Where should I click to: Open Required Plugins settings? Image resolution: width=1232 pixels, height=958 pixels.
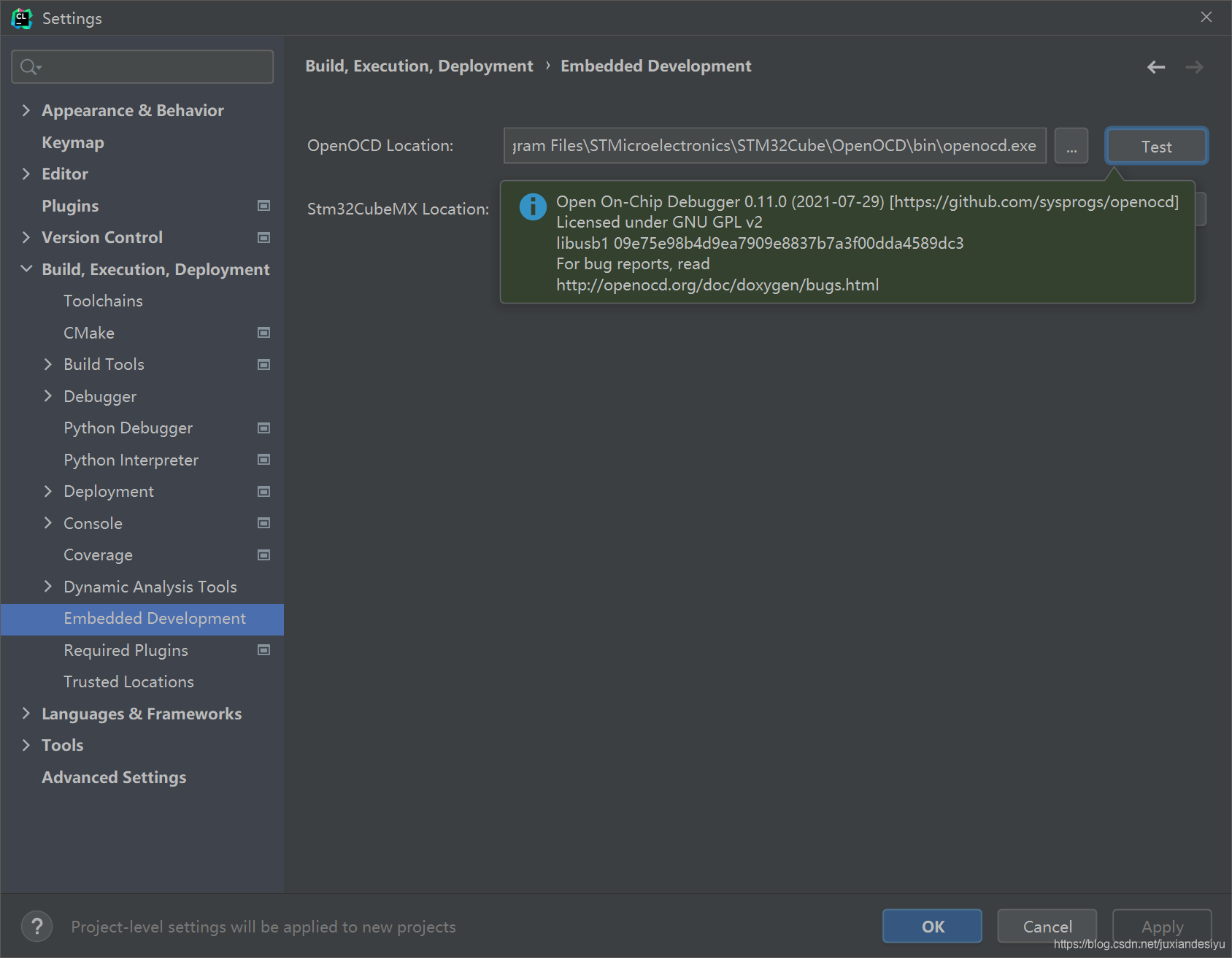(x=126, y=650)
